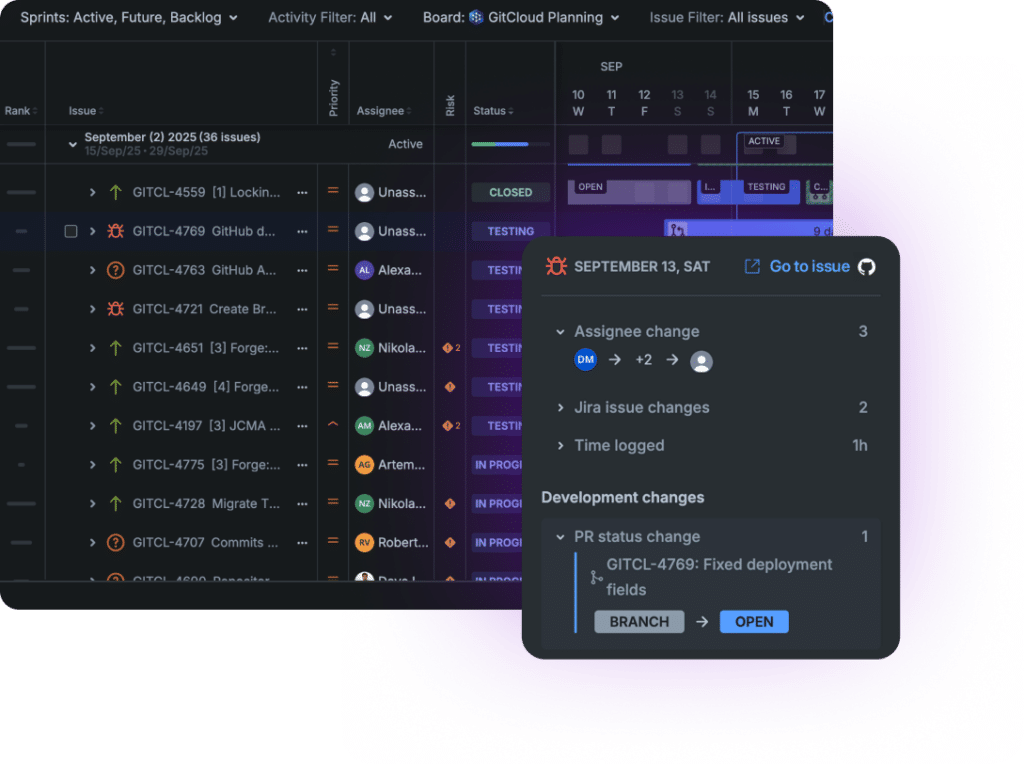The width and height of the screenshot is (1024, 764).
Task: Click the bug icon on GITCL-4721
Action: 116,309
